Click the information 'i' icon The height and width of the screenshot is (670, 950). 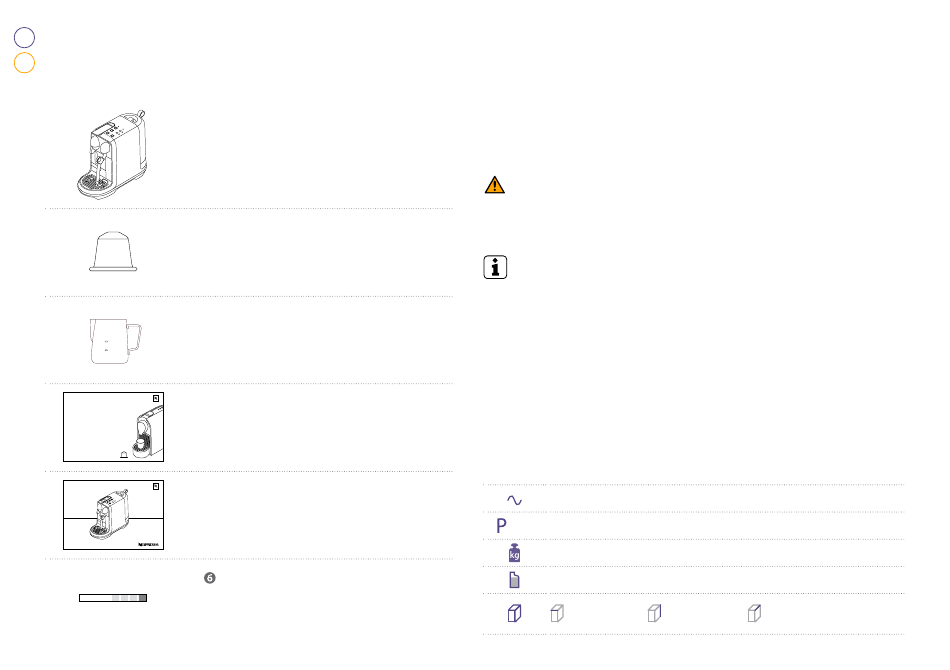pos(495,267)
